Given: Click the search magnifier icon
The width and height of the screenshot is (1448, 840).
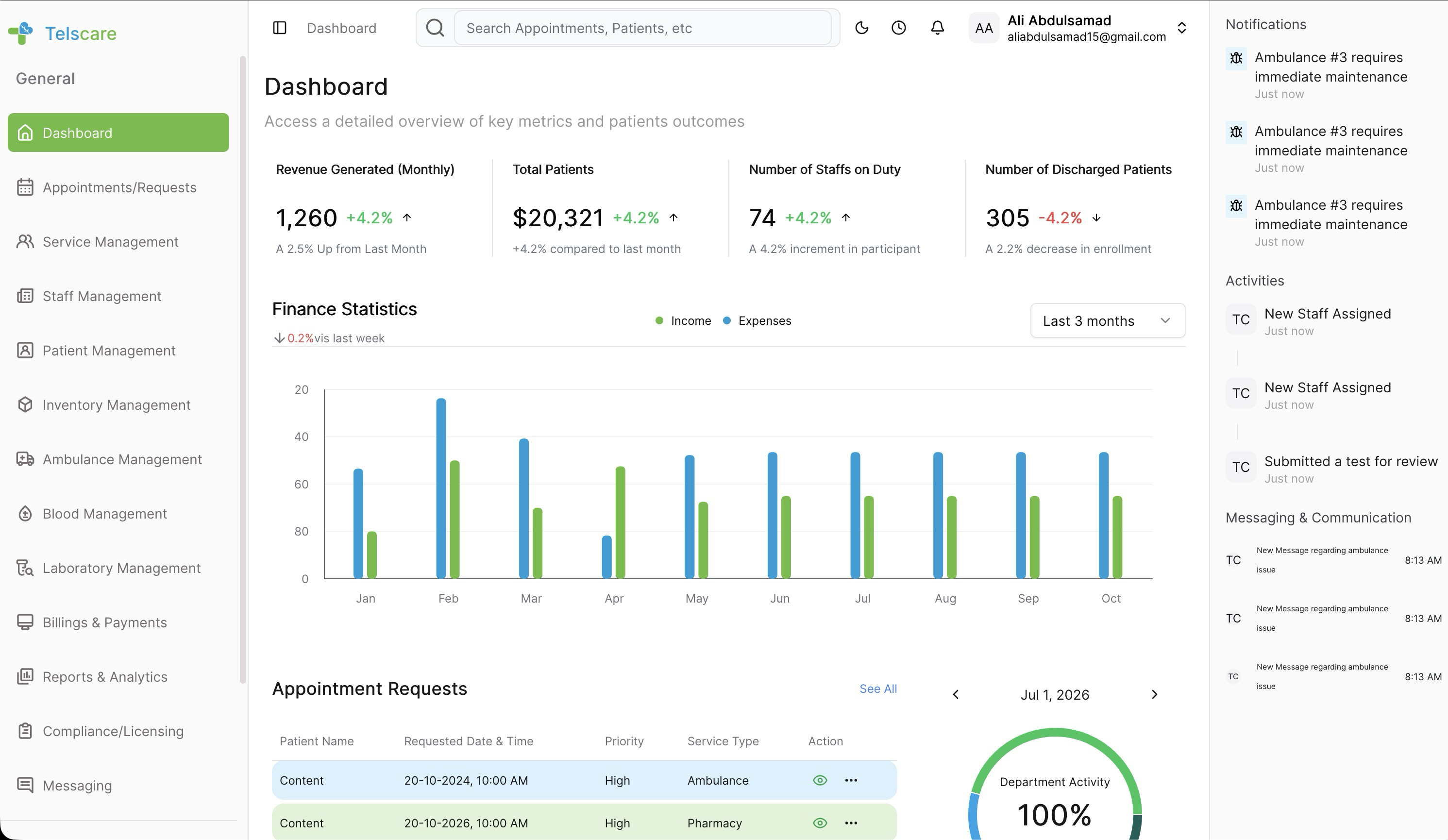Looking at the screenshot, I should [435, 28].
